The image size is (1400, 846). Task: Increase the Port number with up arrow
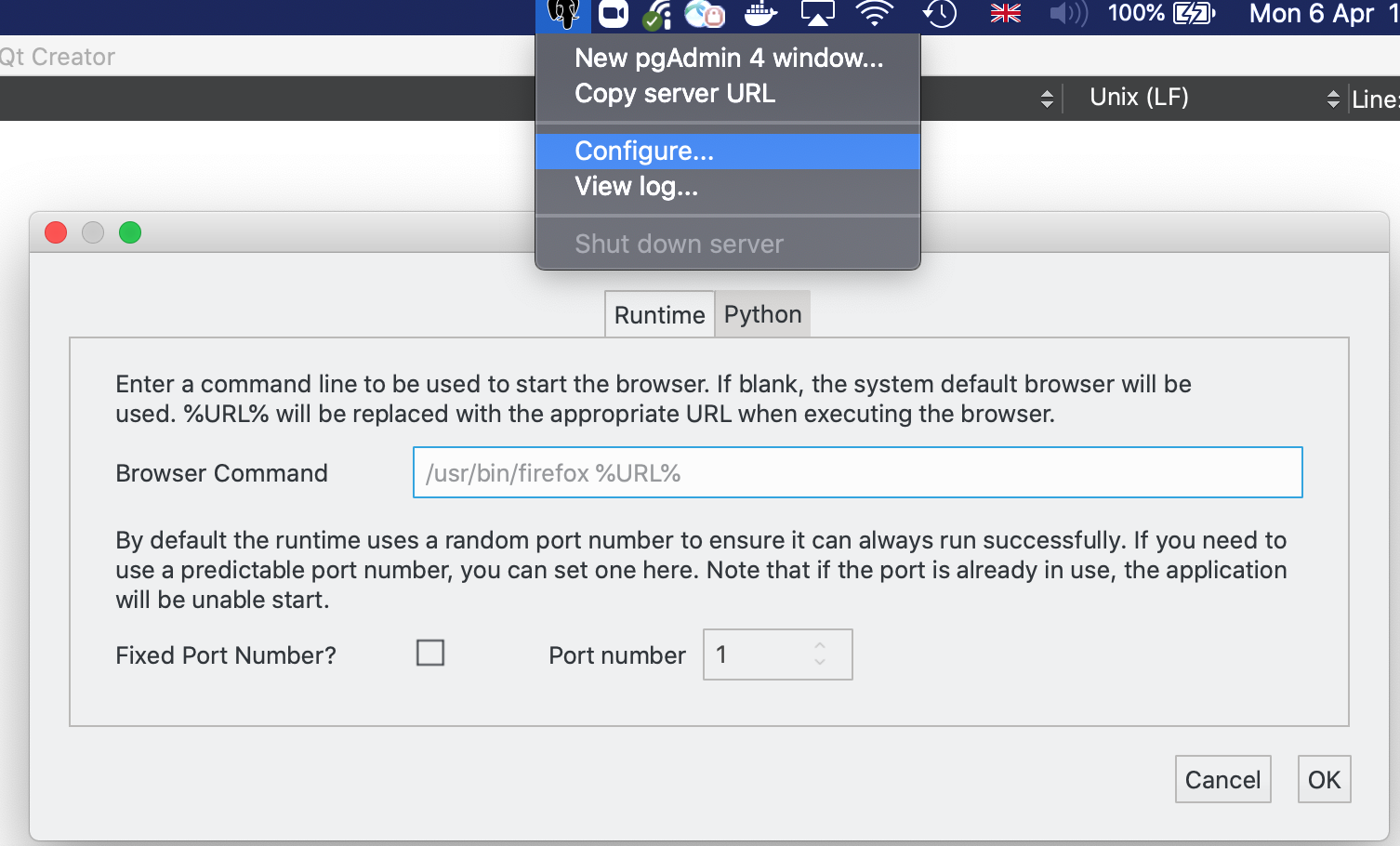820,646
